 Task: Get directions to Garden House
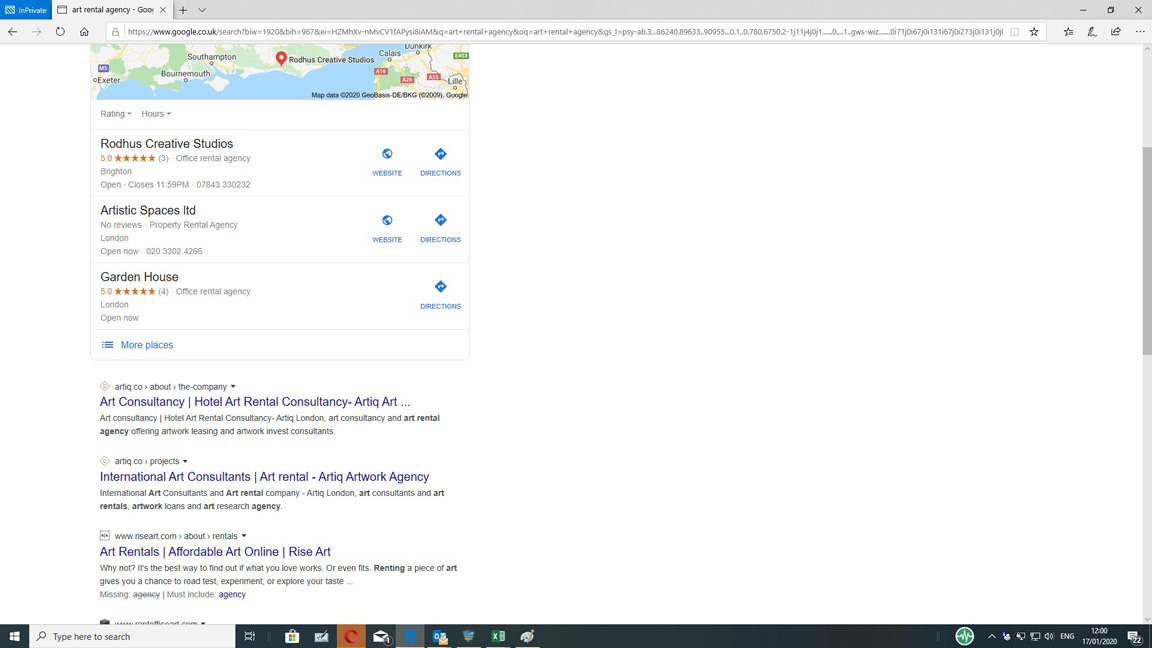(440, 288)
